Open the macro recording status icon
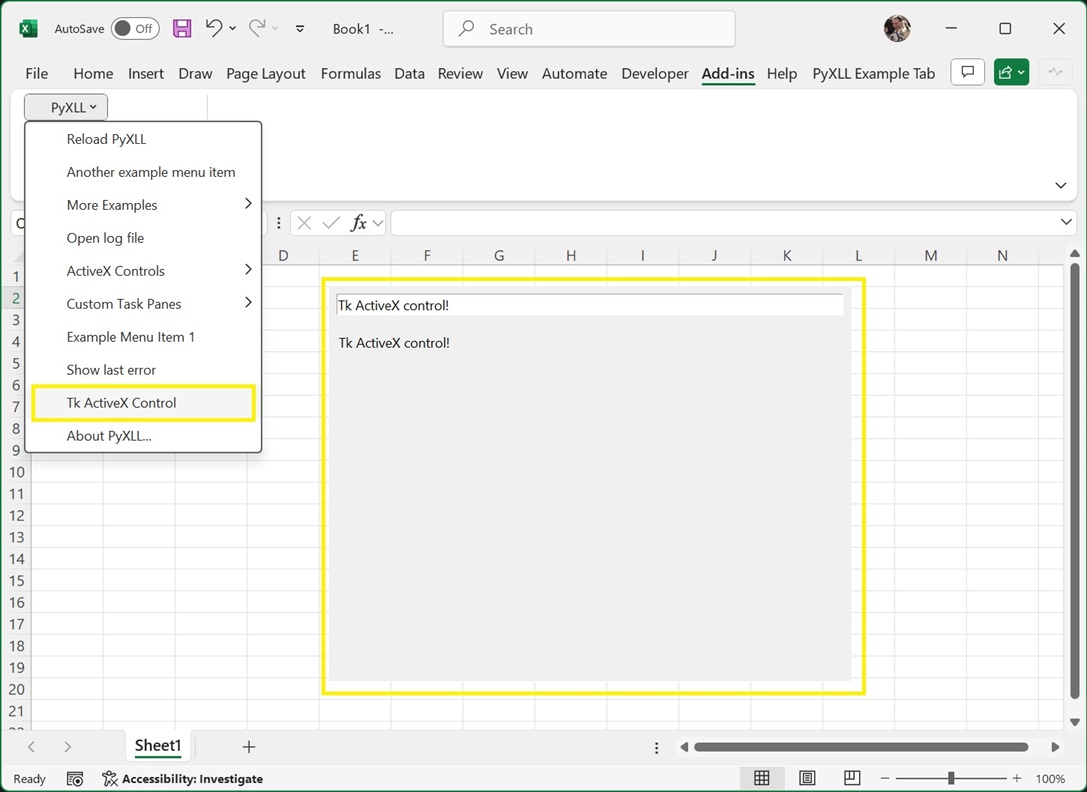This screenshot has height=792, width=1087. coord(75,779)
